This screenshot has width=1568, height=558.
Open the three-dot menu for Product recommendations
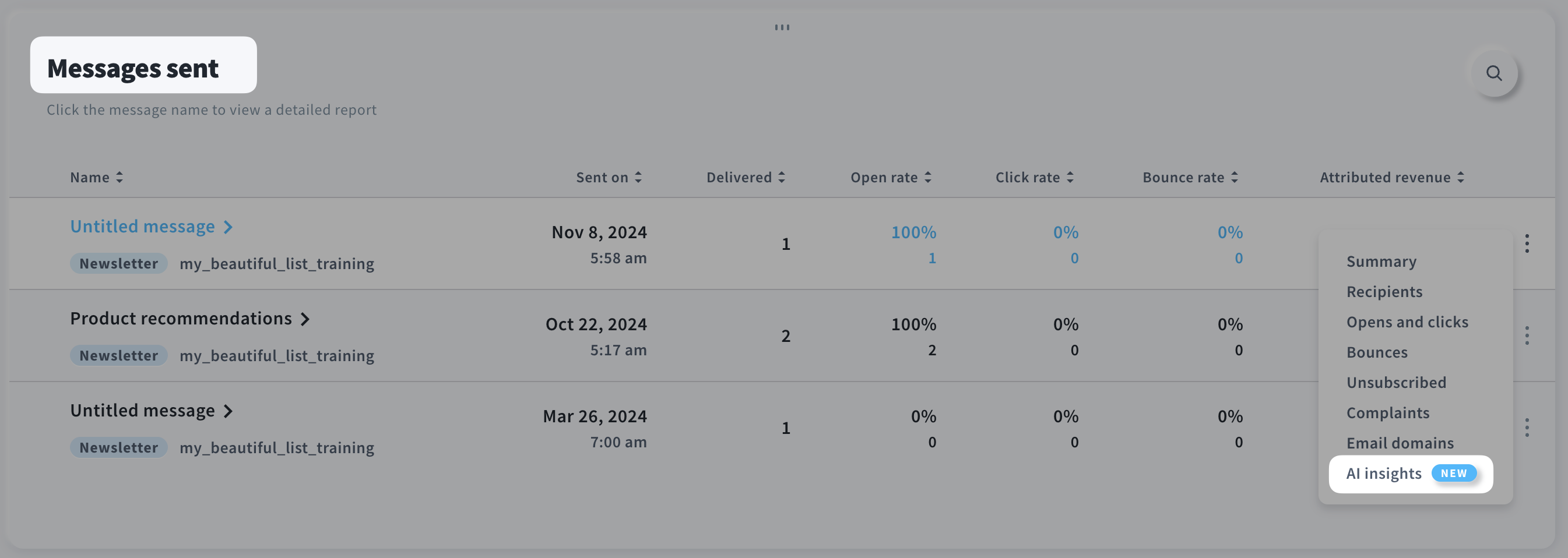(x=1528, y=335)
